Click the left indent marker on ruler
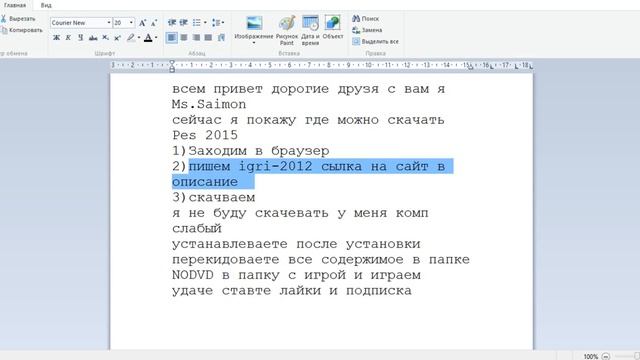The width and height of the screenshot is (640, 360). (x=172, y=70)
